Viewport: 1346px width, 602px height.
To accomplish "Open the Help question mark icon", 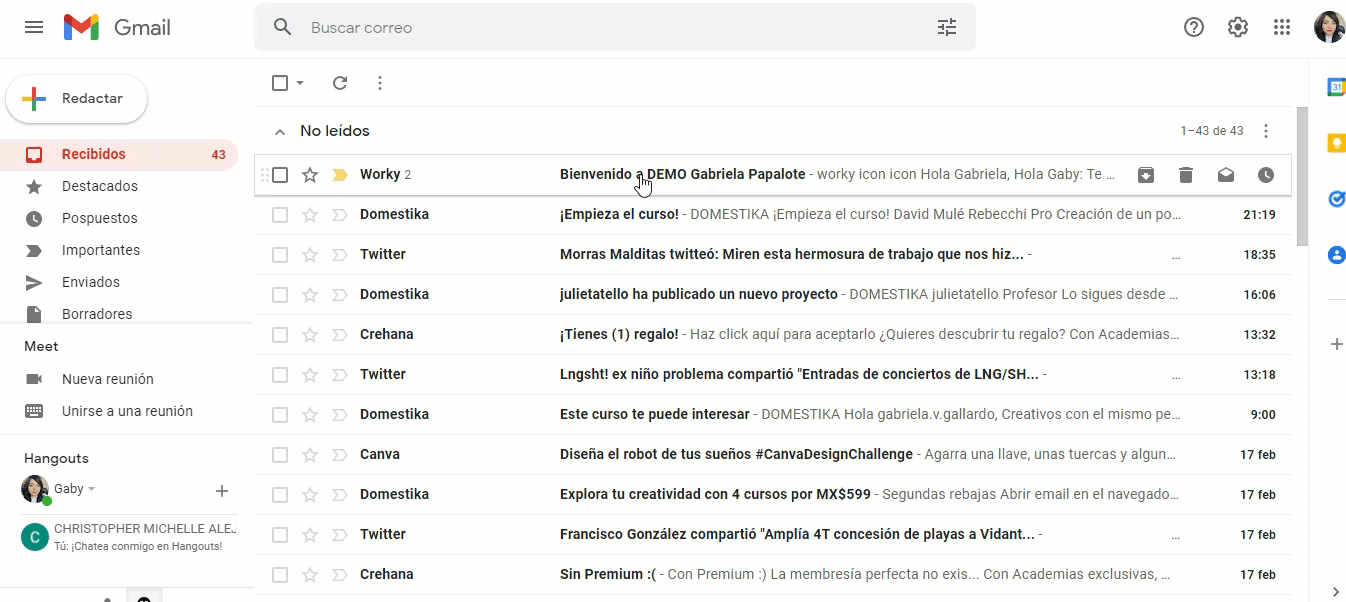I will (1194, 27).
